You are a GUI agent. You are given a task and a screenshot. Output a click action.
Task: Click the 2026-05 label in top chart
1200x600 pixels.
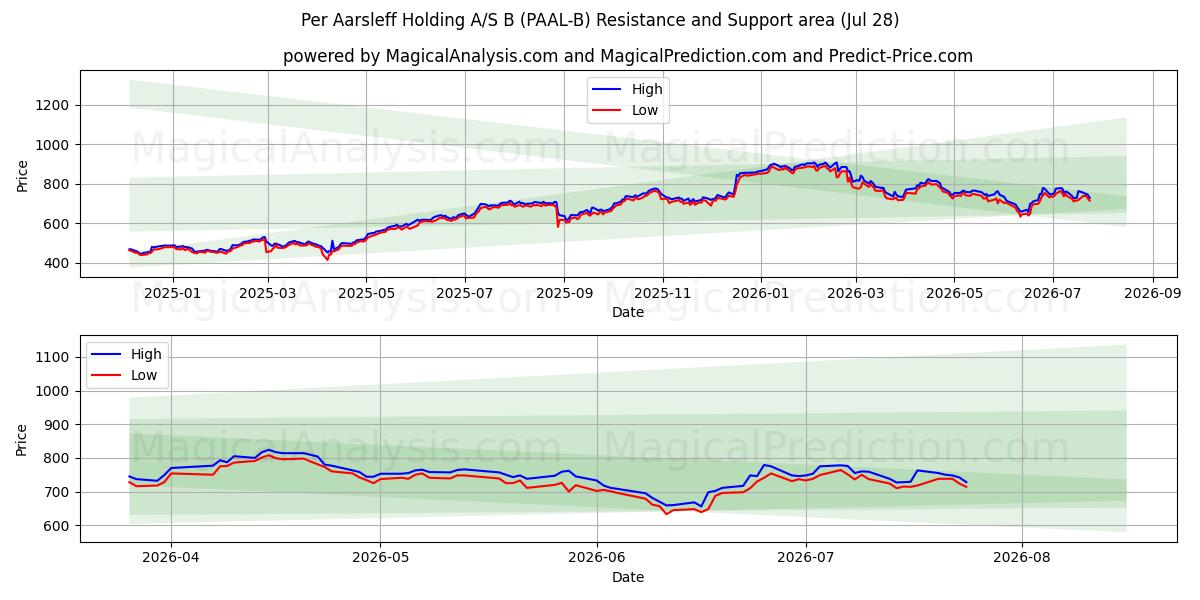pos(954,294)
